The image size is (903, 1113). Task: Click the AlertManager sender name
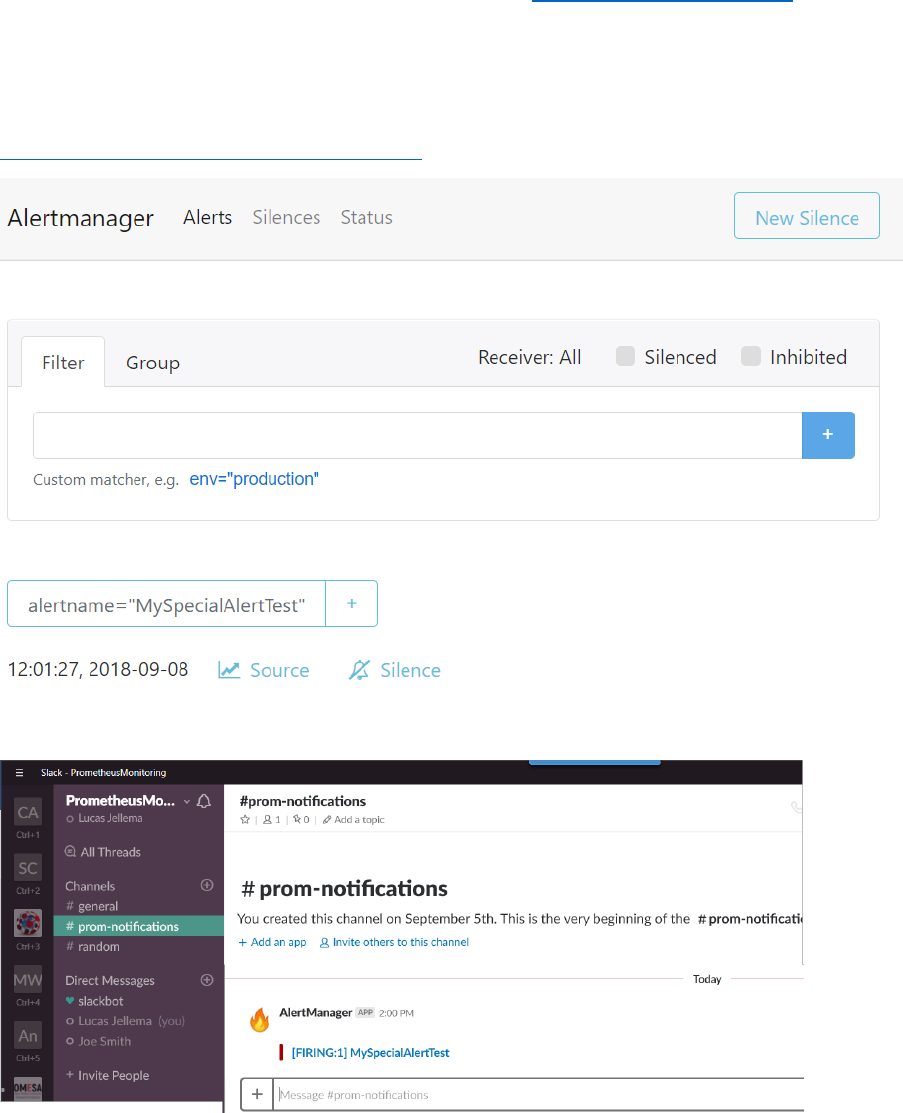pos(315,1012)
